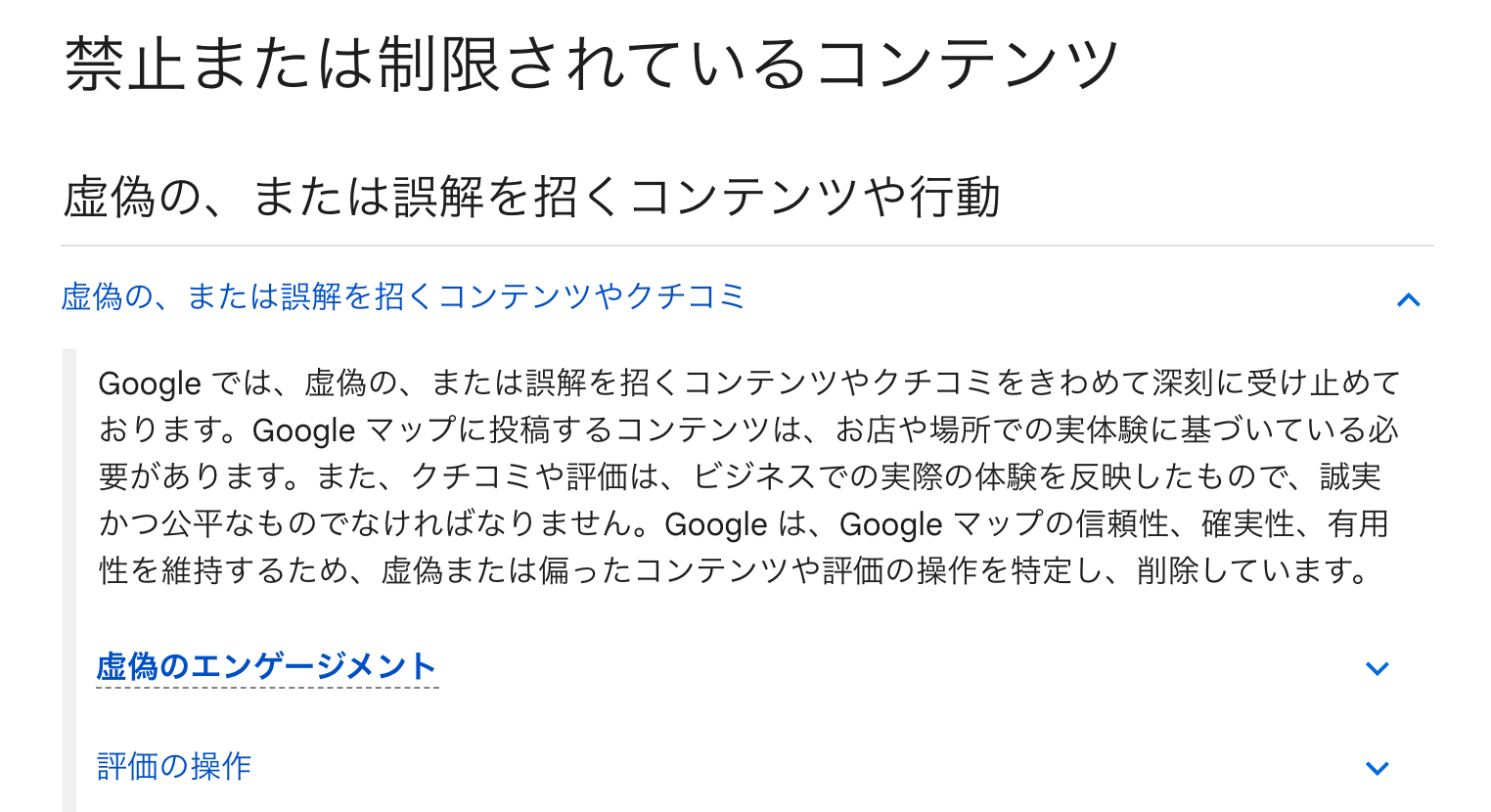Screen dimensions: 1491x812
Task: Click the word 誠実 in the paragraph
Action: (1351, 476)
